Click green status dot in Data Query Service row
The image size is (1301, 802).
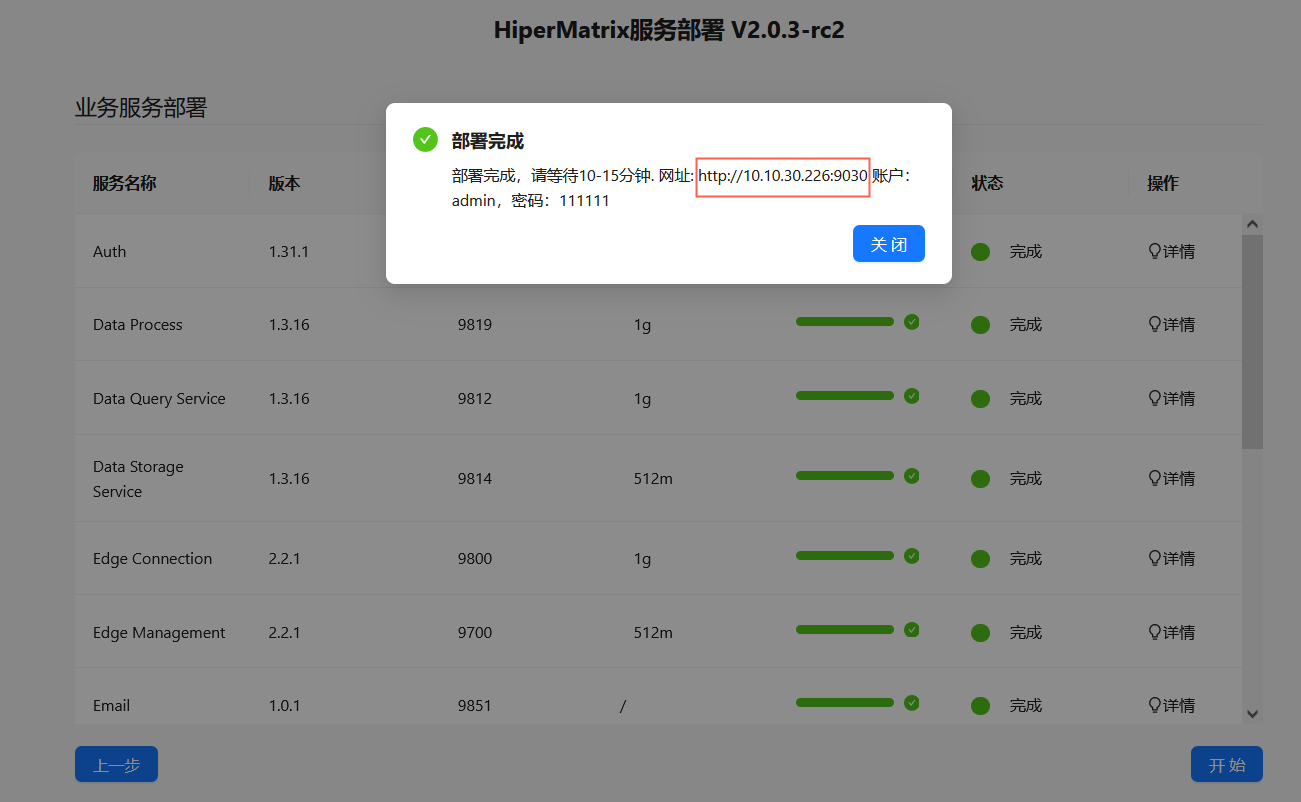980,399
